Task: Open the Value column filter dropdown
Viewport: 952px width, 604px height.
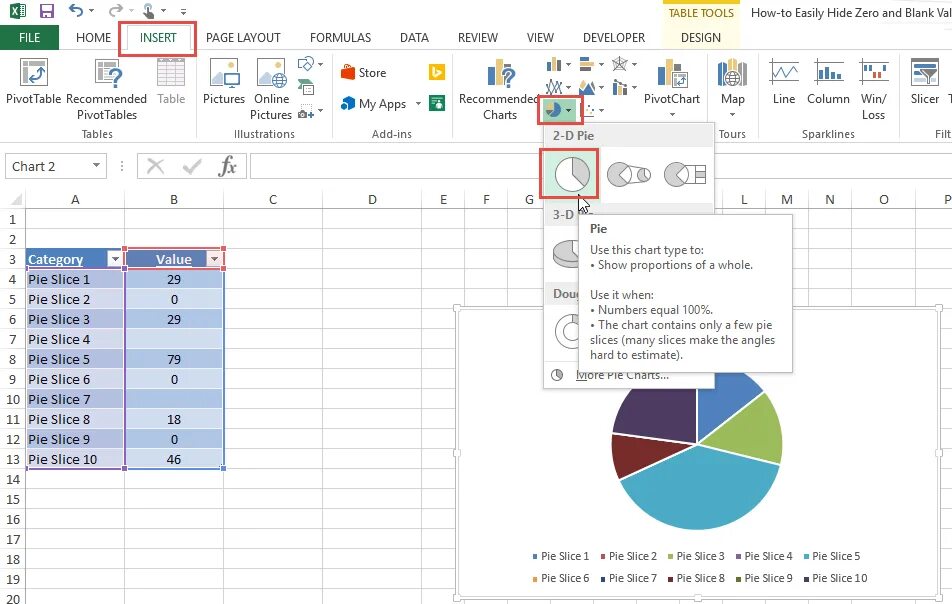Action: click(214, 259)
